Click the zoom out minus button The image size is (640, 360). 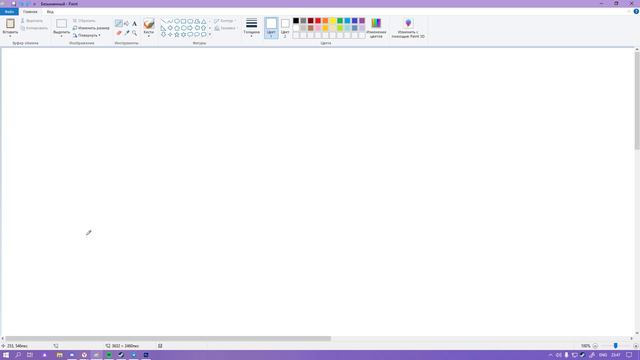(595, 346)
